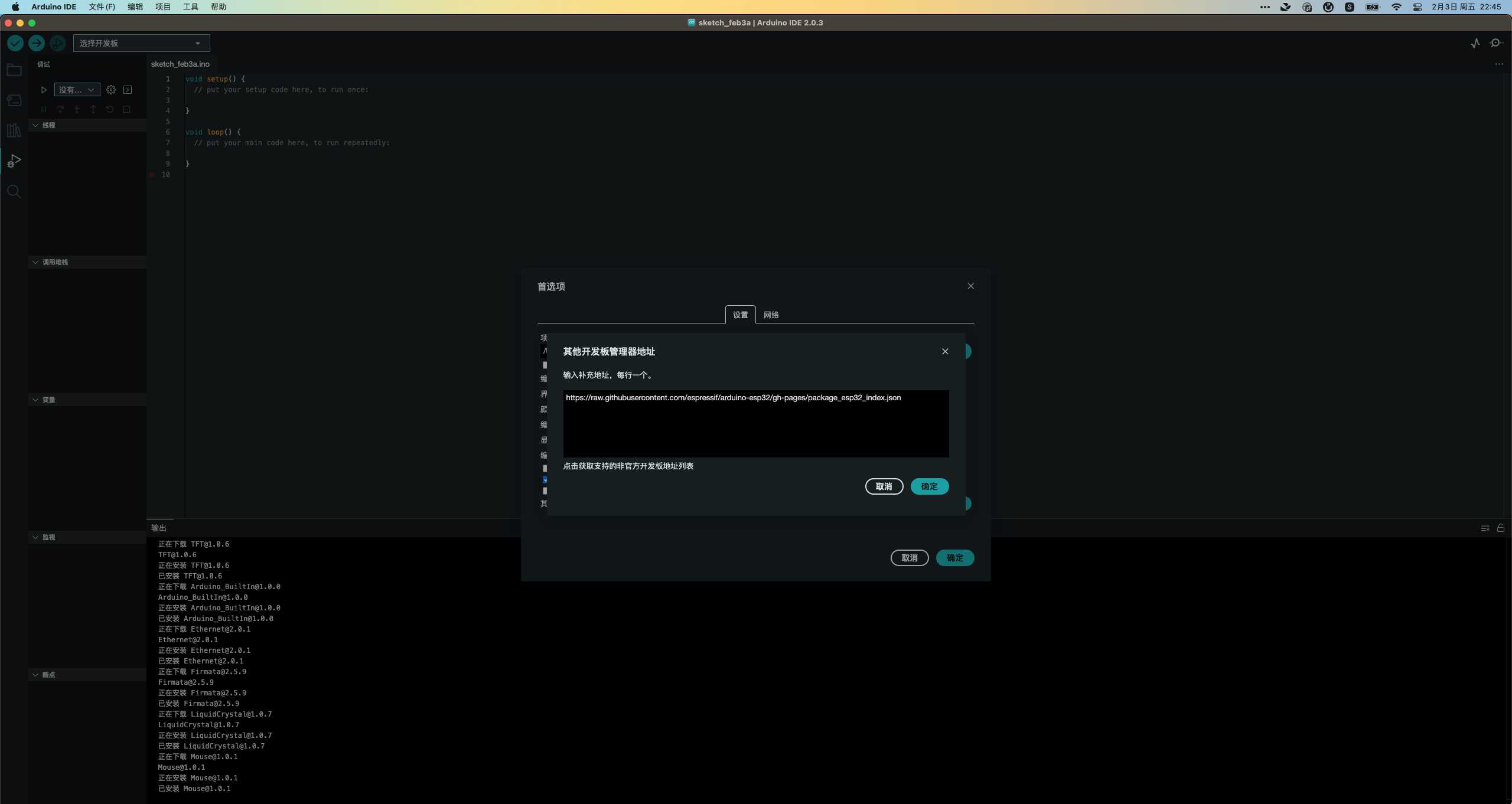Click 确定 in the boards URL dialog
Image resolution: width=1512 pixels, height=804 pixels.
click(x=930, y=486)
